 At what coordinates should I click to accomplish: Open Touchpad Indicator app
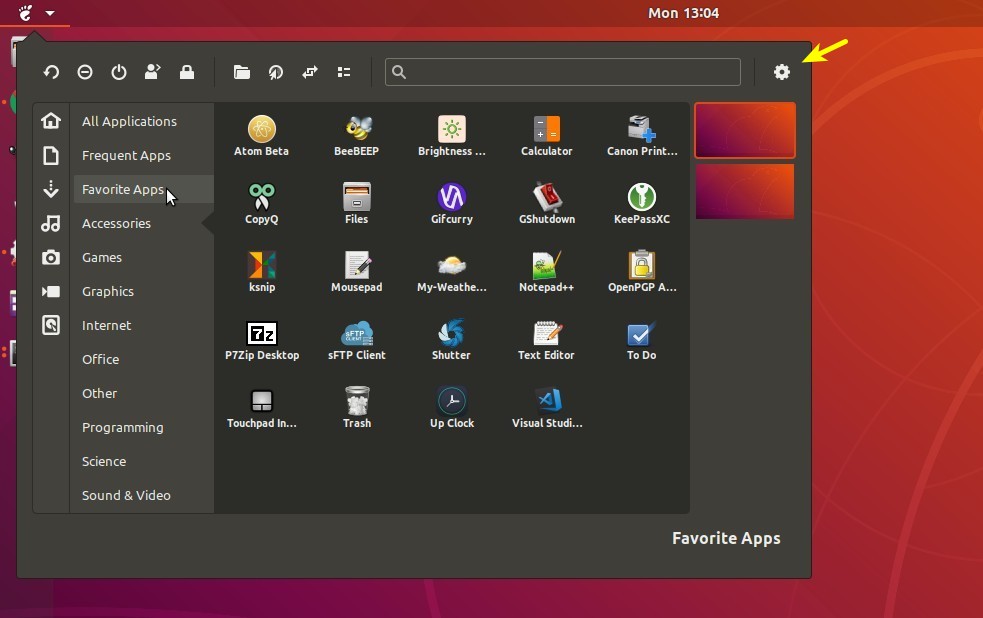pos(261,407)
